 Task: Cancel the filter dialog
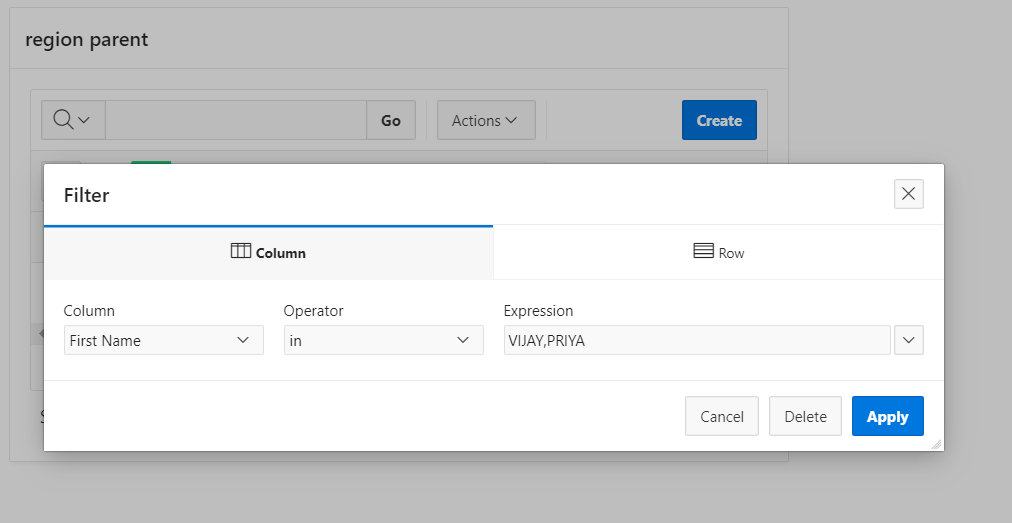click(x=722, y=416)
